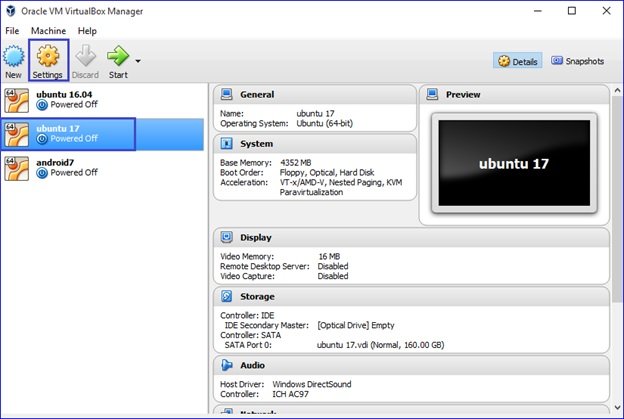Click ubuntu 17 Powered Off status icon
Screen dimensions: 624x419
pyautogui.click(x=42, y=139)
